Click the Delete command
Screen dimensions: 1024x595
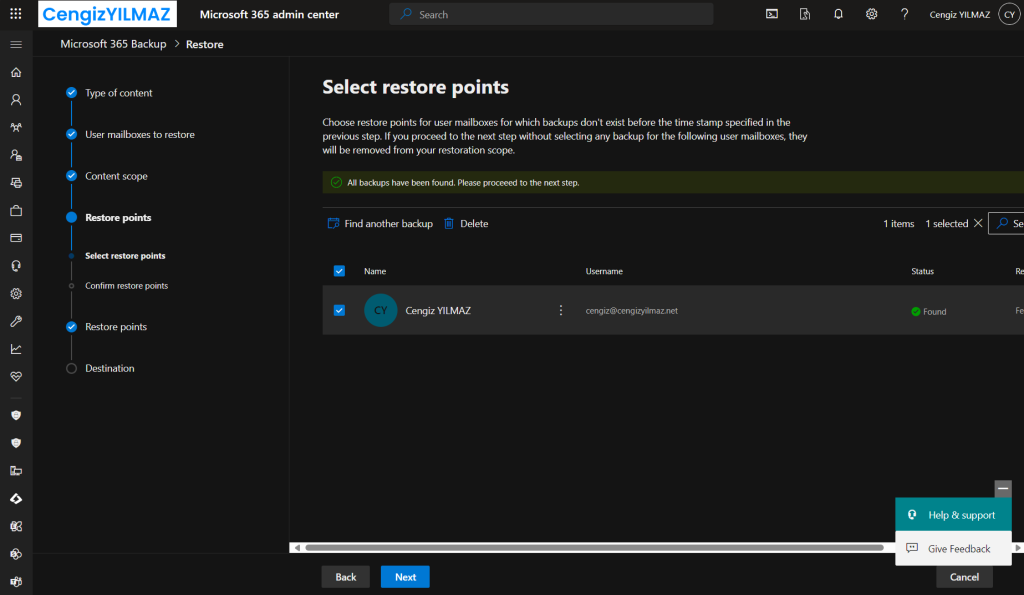466,224
